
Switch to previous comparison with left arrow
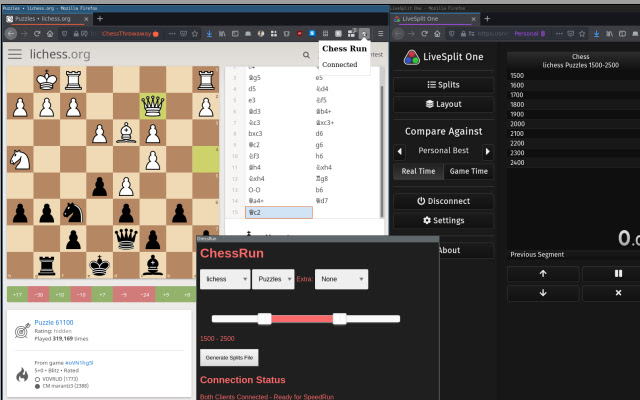point(400,152)
